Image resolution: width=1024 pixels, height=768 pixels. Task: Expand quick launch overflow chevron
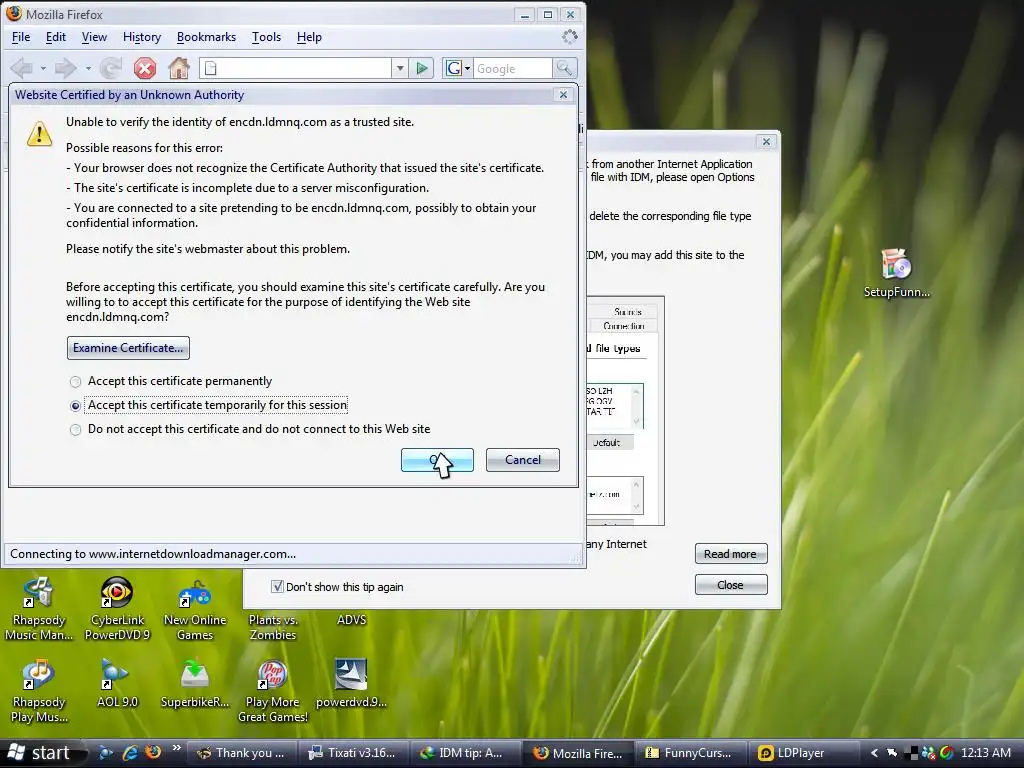tap(176, 749)
